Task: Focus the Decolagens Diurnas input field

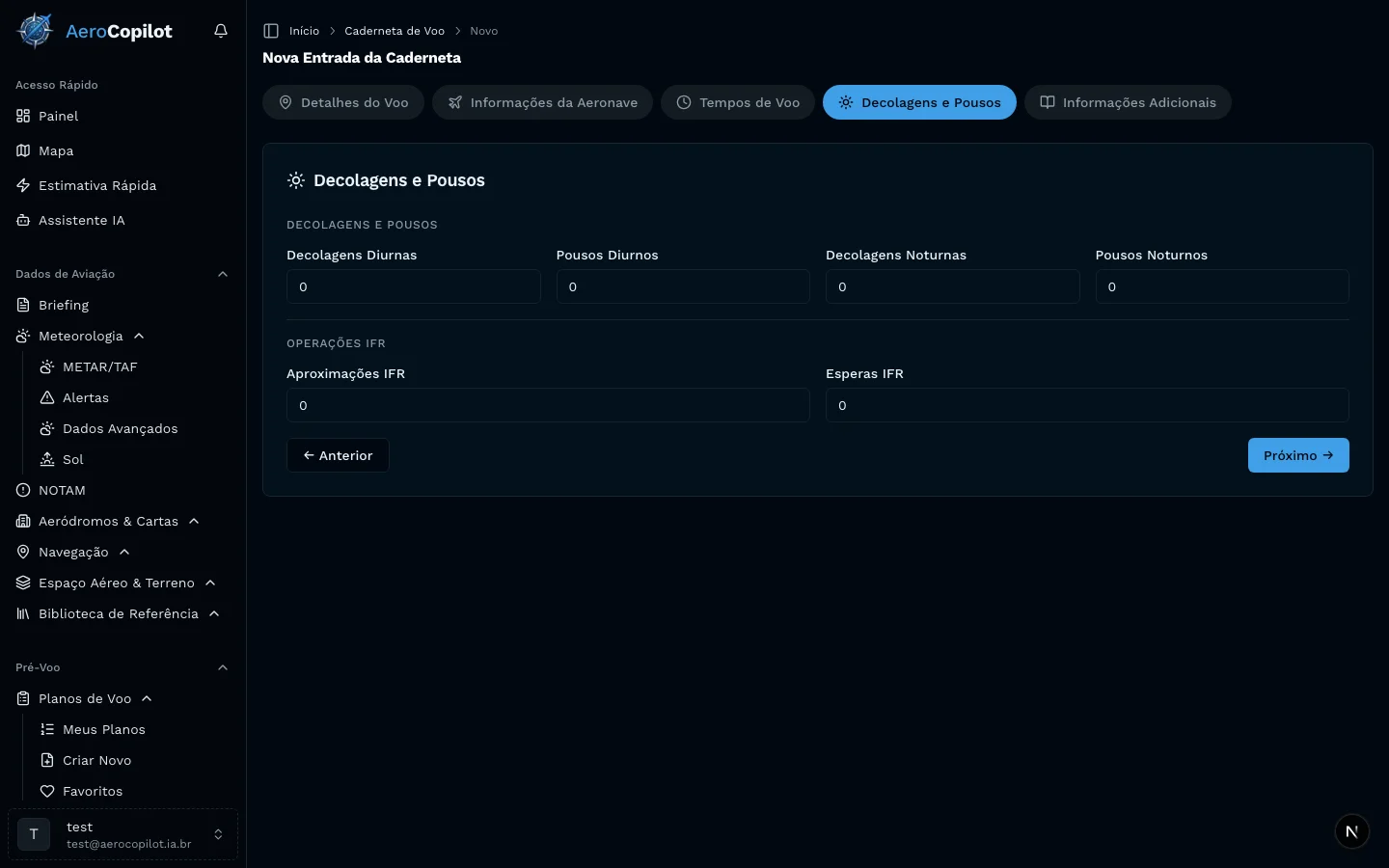Action: coord(413,286)
